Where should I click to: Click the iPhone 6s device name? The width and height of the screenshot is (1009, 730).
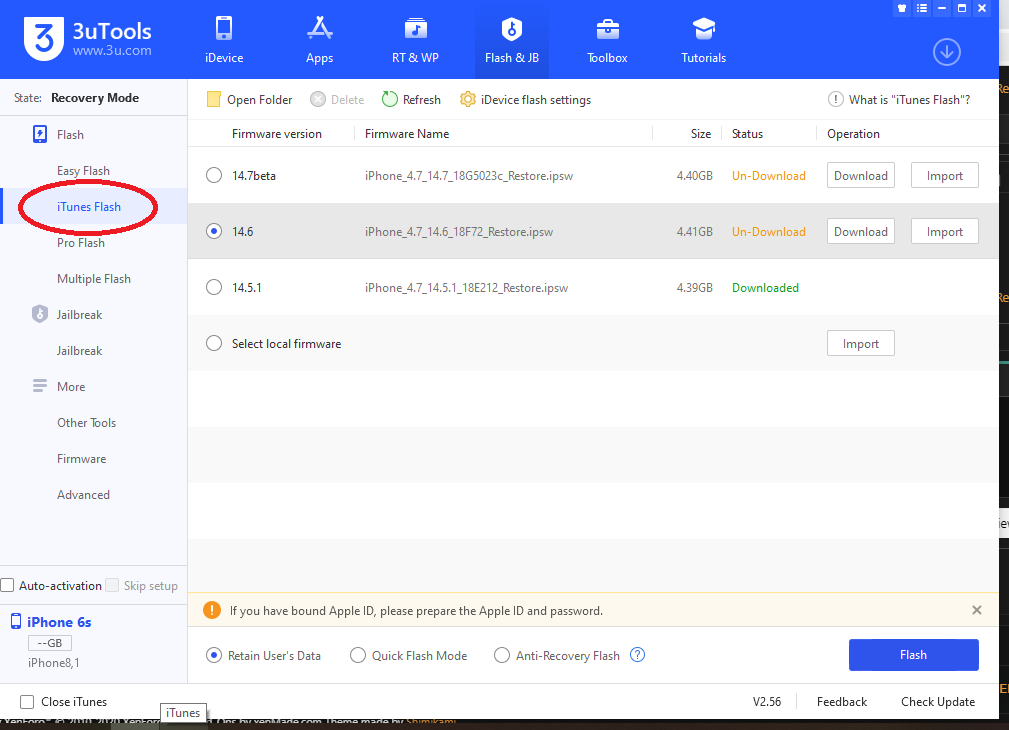59,622
